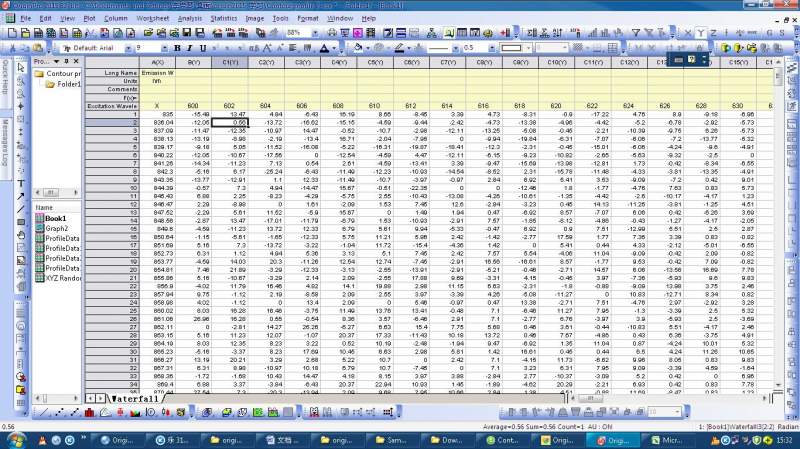Open Project Explorer panel options arrow
The image size is (800, 449).
[56, 61]
